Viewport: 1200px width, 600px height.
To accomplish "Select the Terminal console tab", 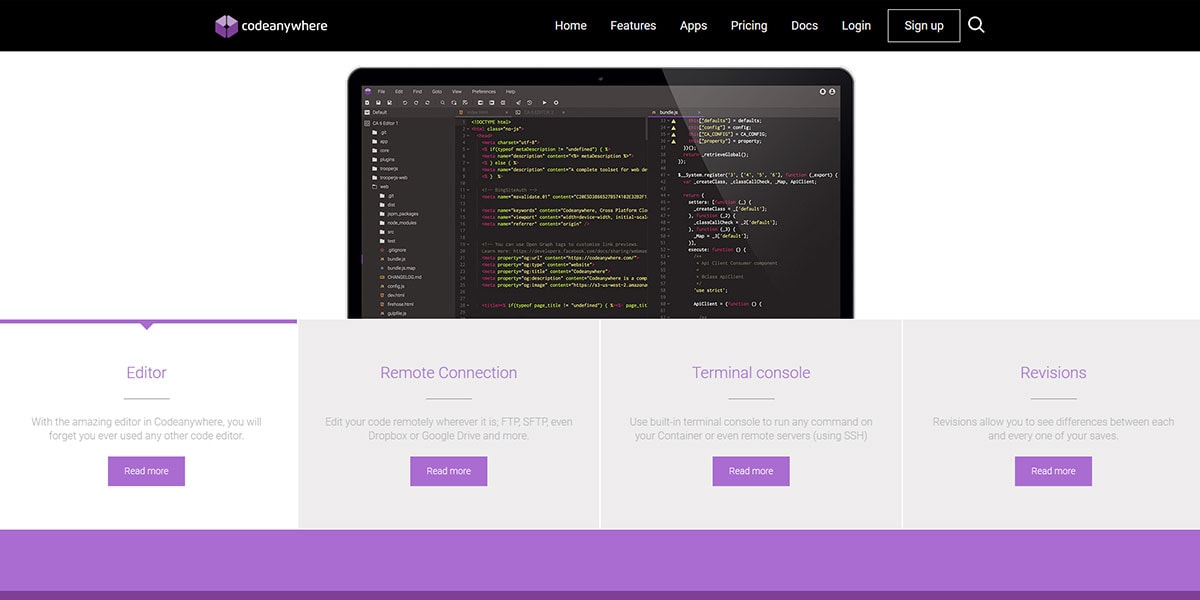I will [x=750, y=373].
